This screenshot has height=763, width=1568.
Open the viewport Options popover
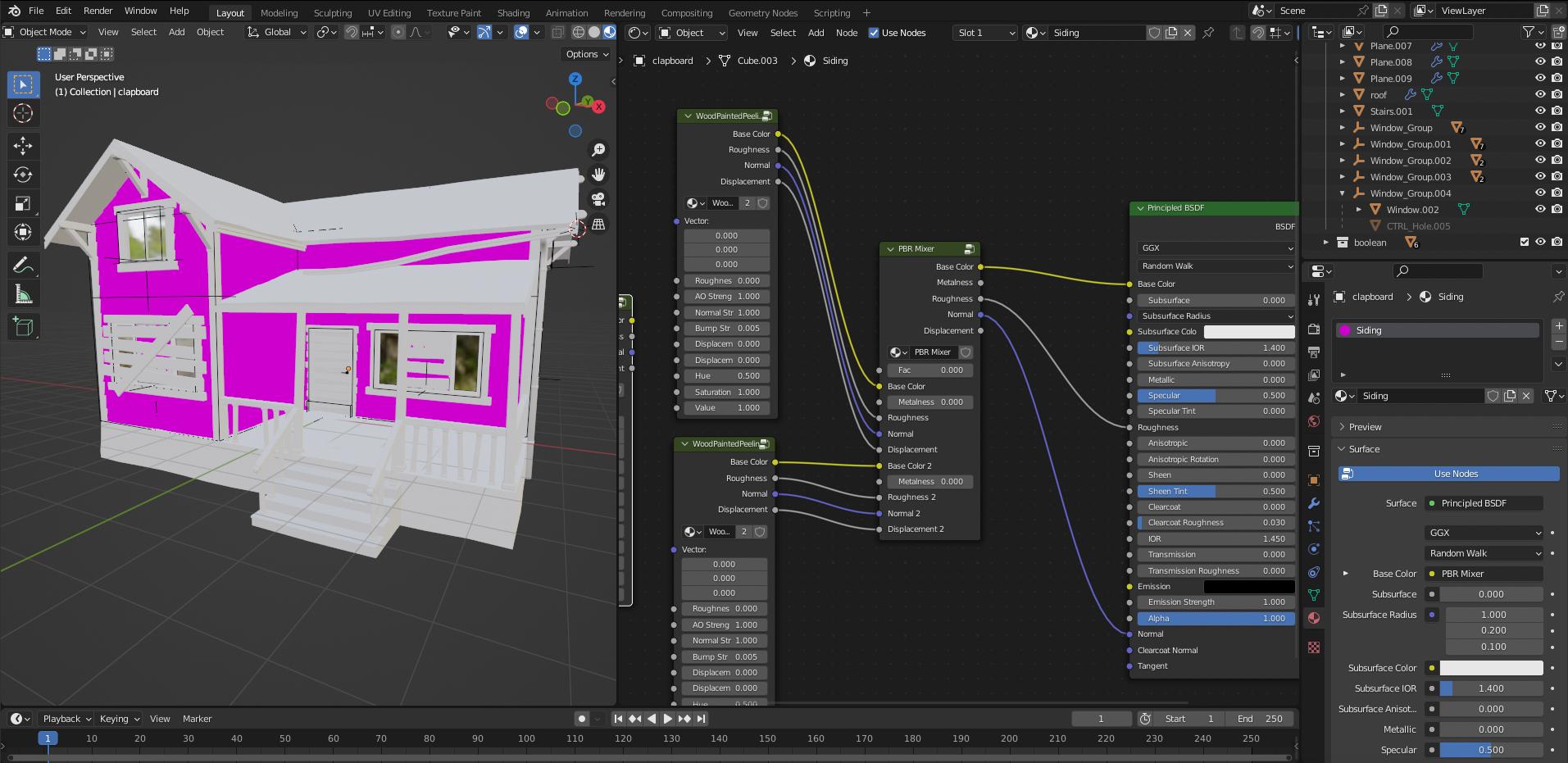coord(586,54)
